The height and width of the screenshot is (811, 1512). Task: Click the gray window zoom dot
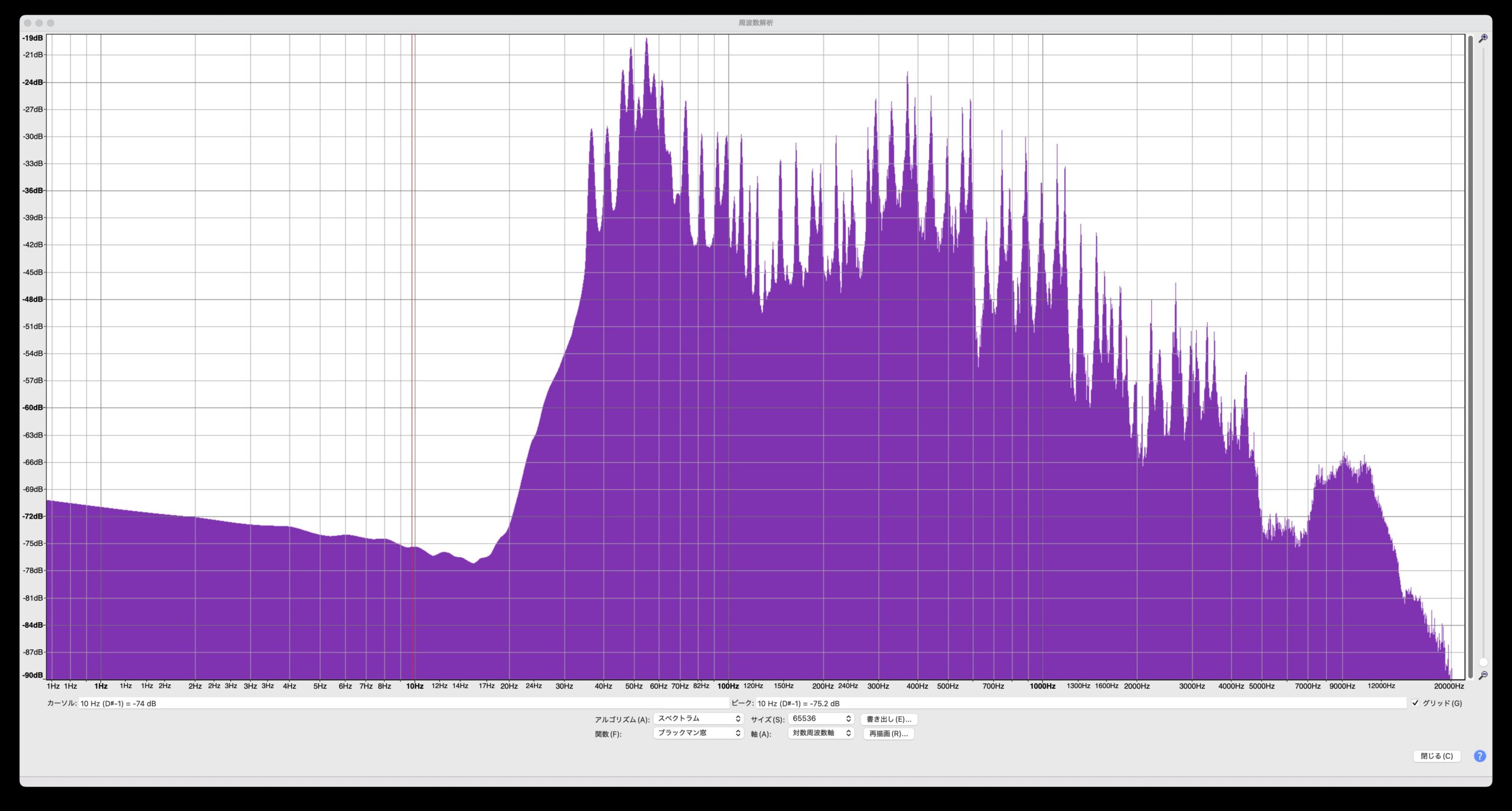[51, 23]
